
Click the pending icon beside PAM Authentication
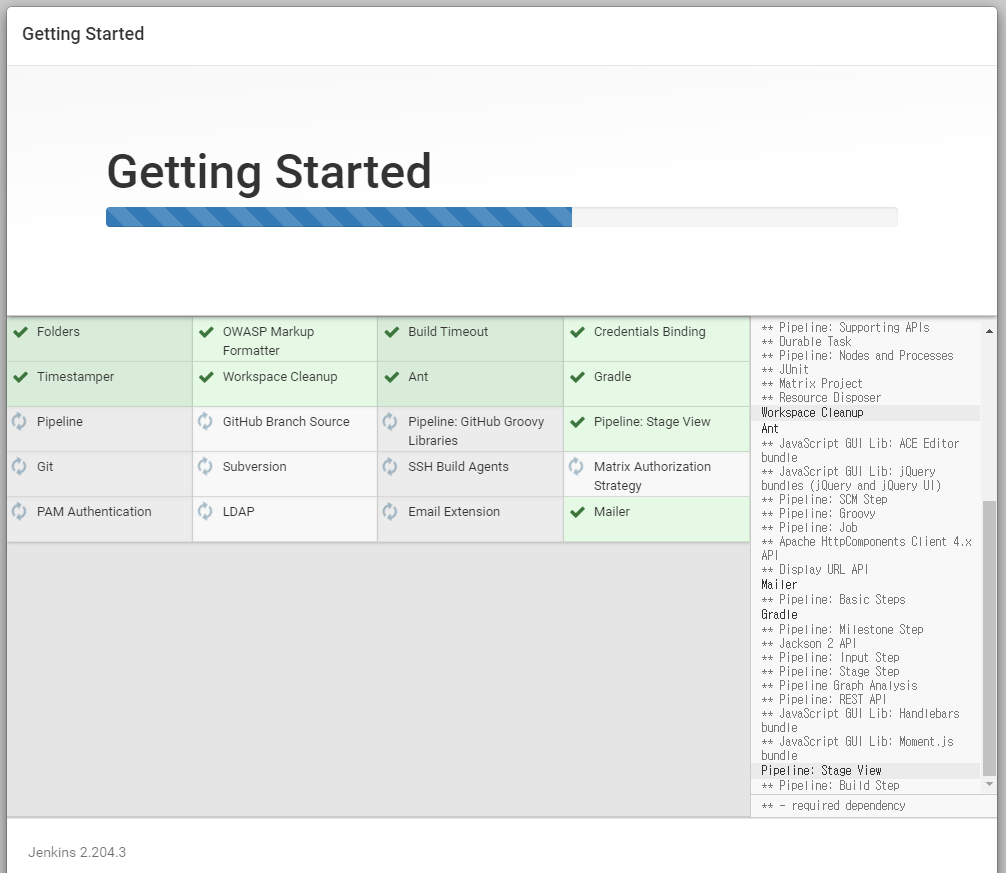pos(19,511)
